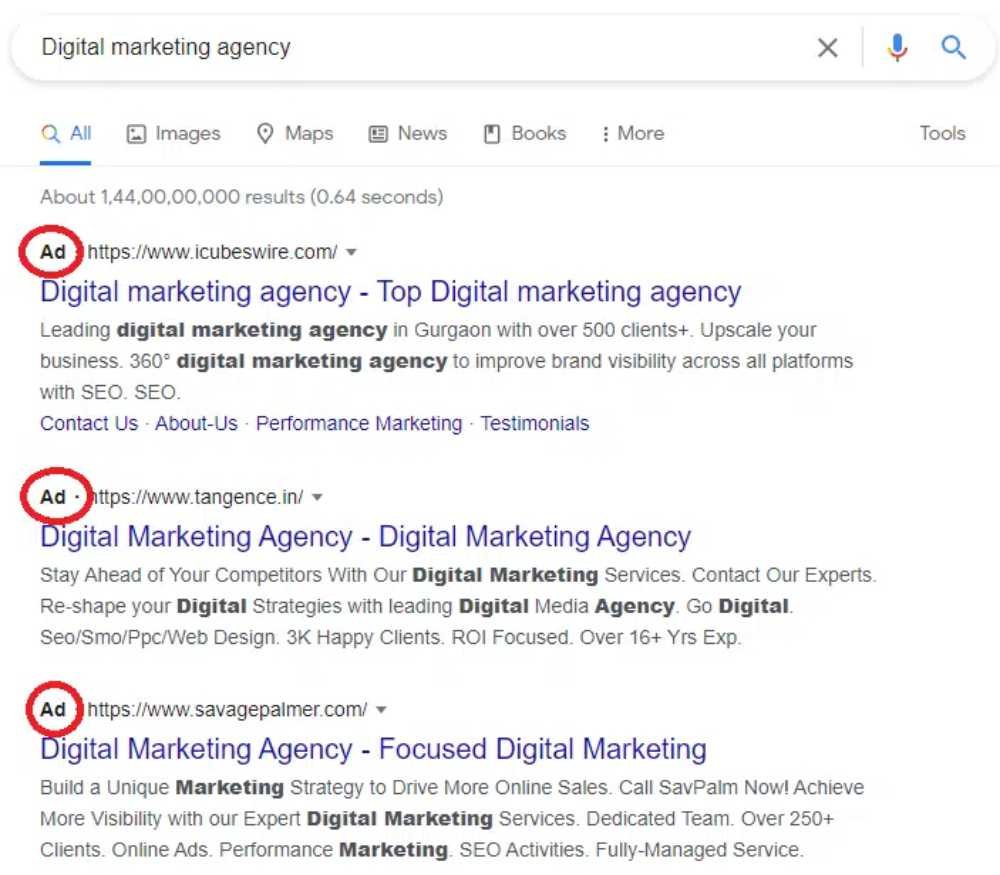Open the Performance Marketing sitelink

coord(359,423)
